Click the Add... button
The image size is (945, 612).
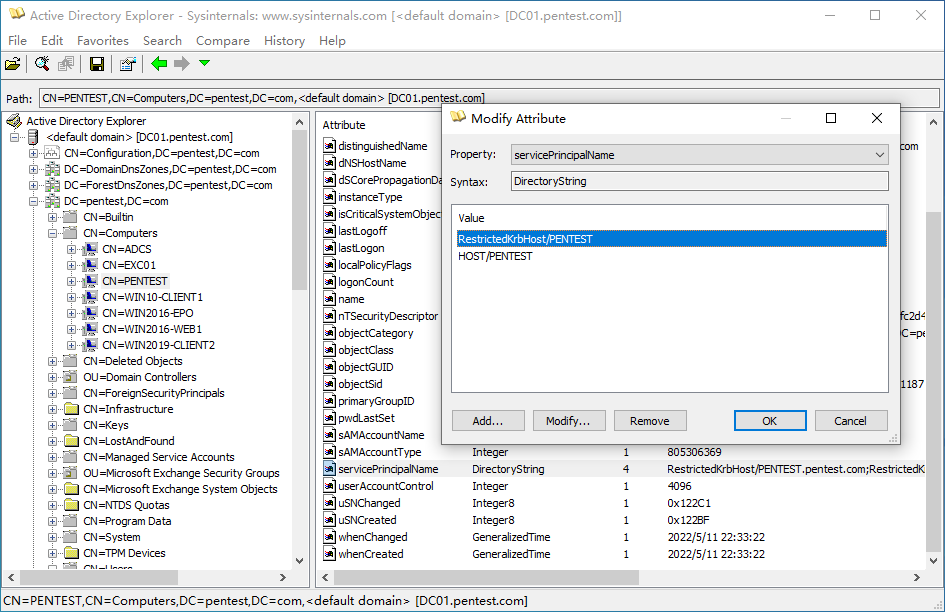coord(488,421)
